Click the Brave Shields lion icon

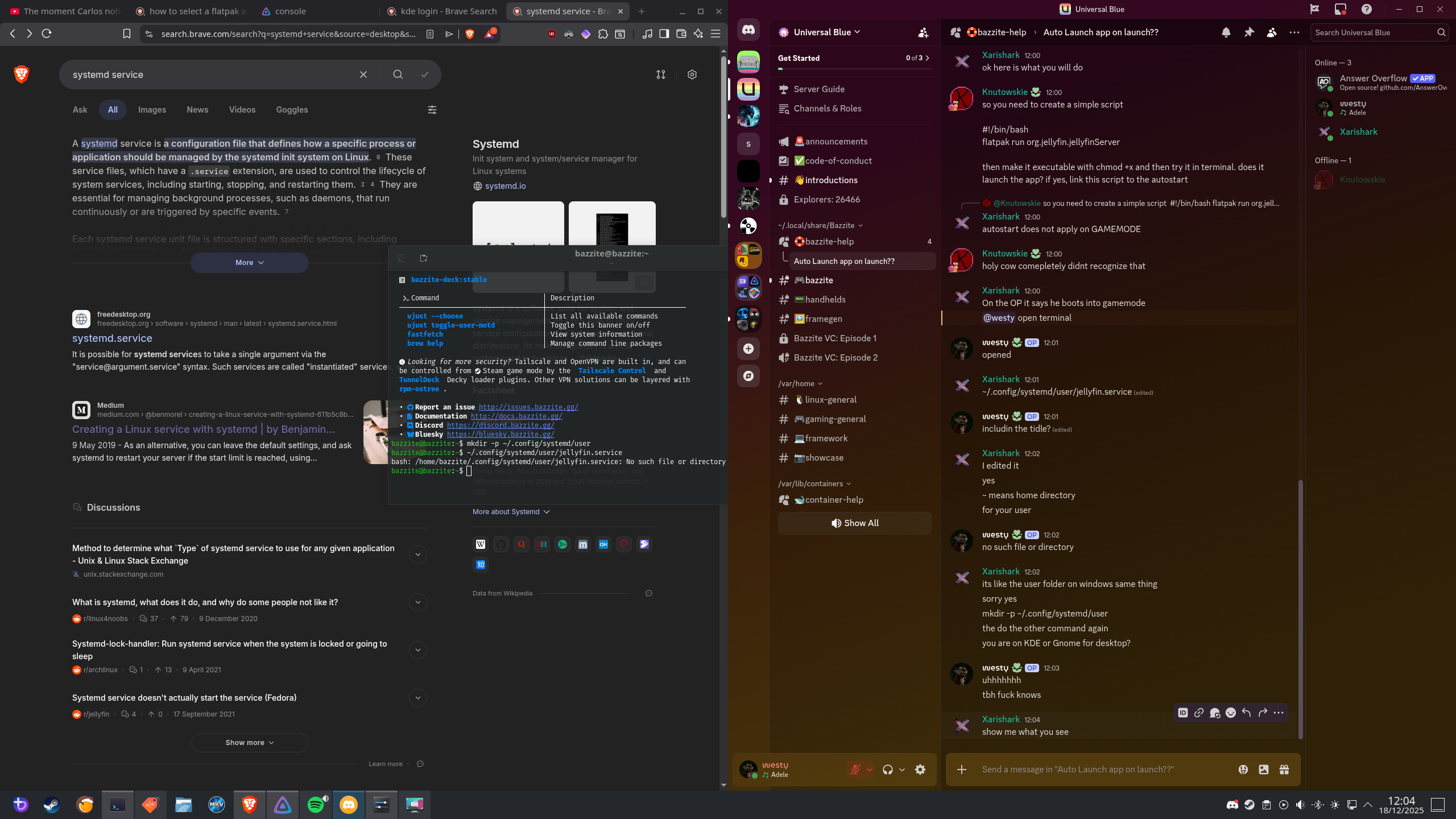point(469,34)
